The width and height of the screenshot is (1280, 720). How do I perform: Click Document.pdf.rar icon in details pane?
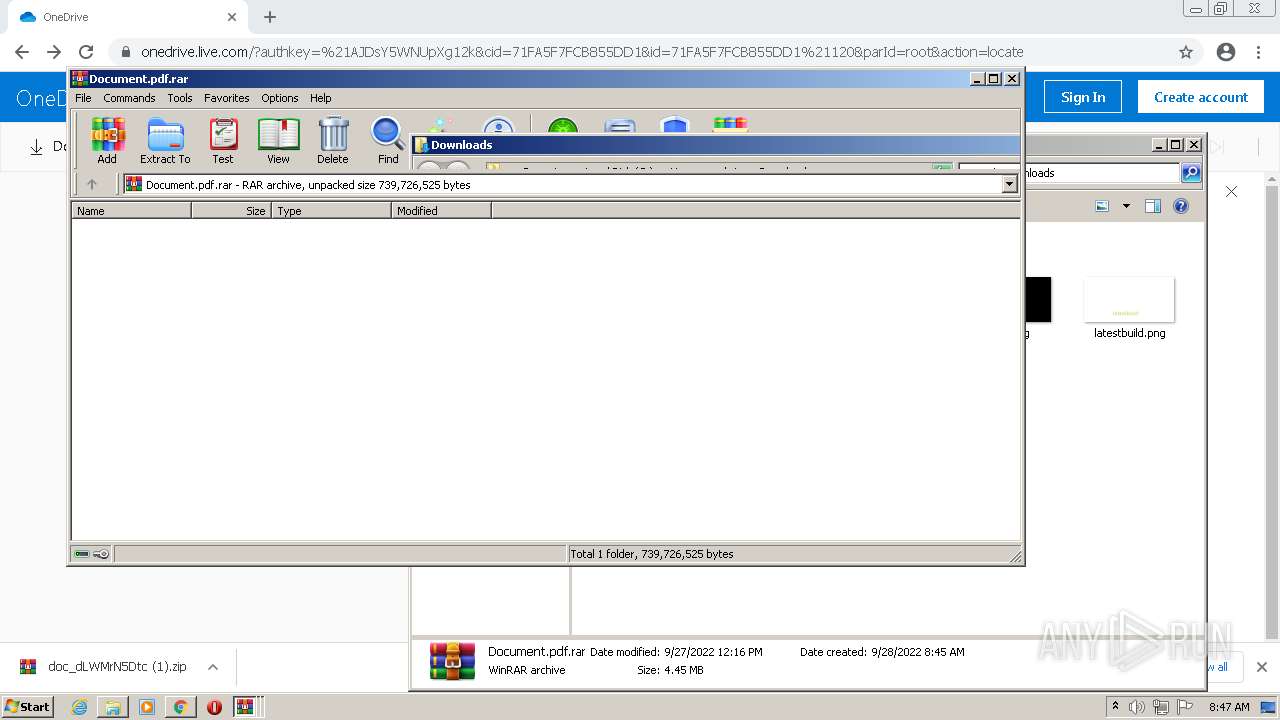(452, 661)
